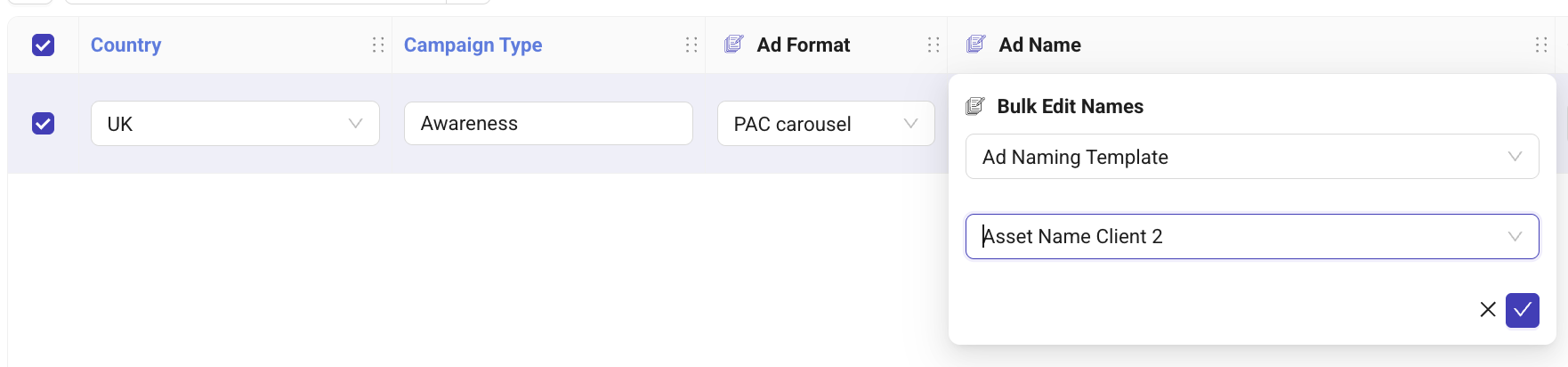Grab the Ad Format column drag handle

coord(934,45)
